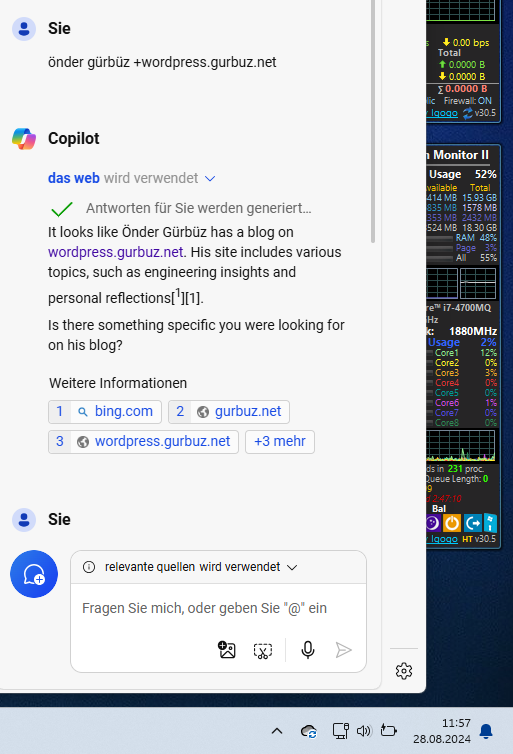Click the info icon beside relevante quellen

(x=89, y=567)
